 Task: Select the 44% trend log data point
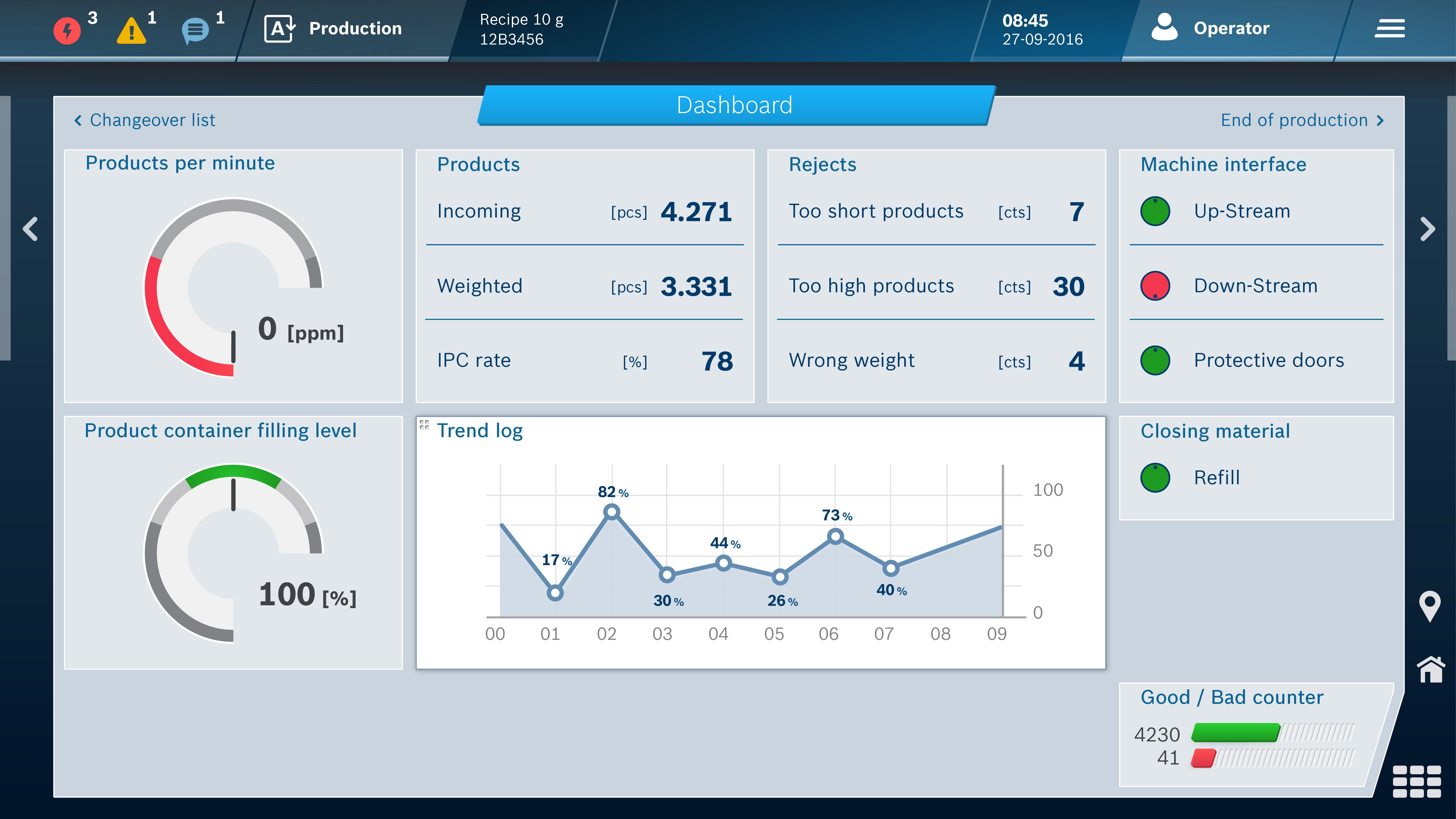point(723,563)
